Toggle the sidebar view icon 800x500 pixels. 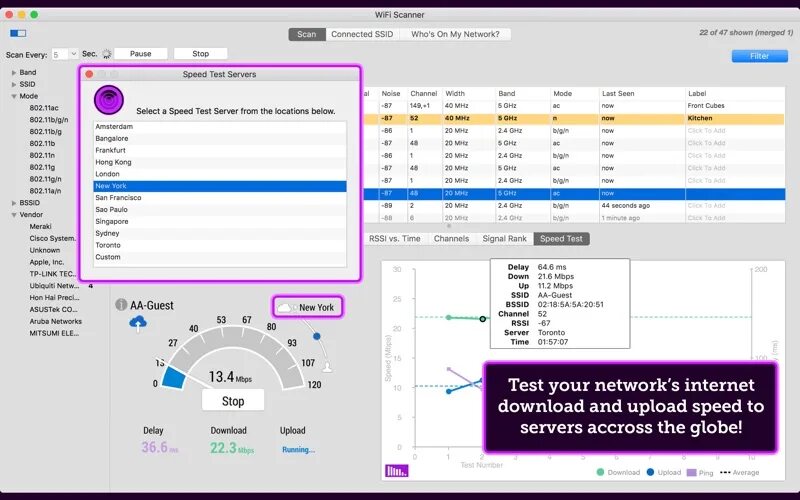18,33
